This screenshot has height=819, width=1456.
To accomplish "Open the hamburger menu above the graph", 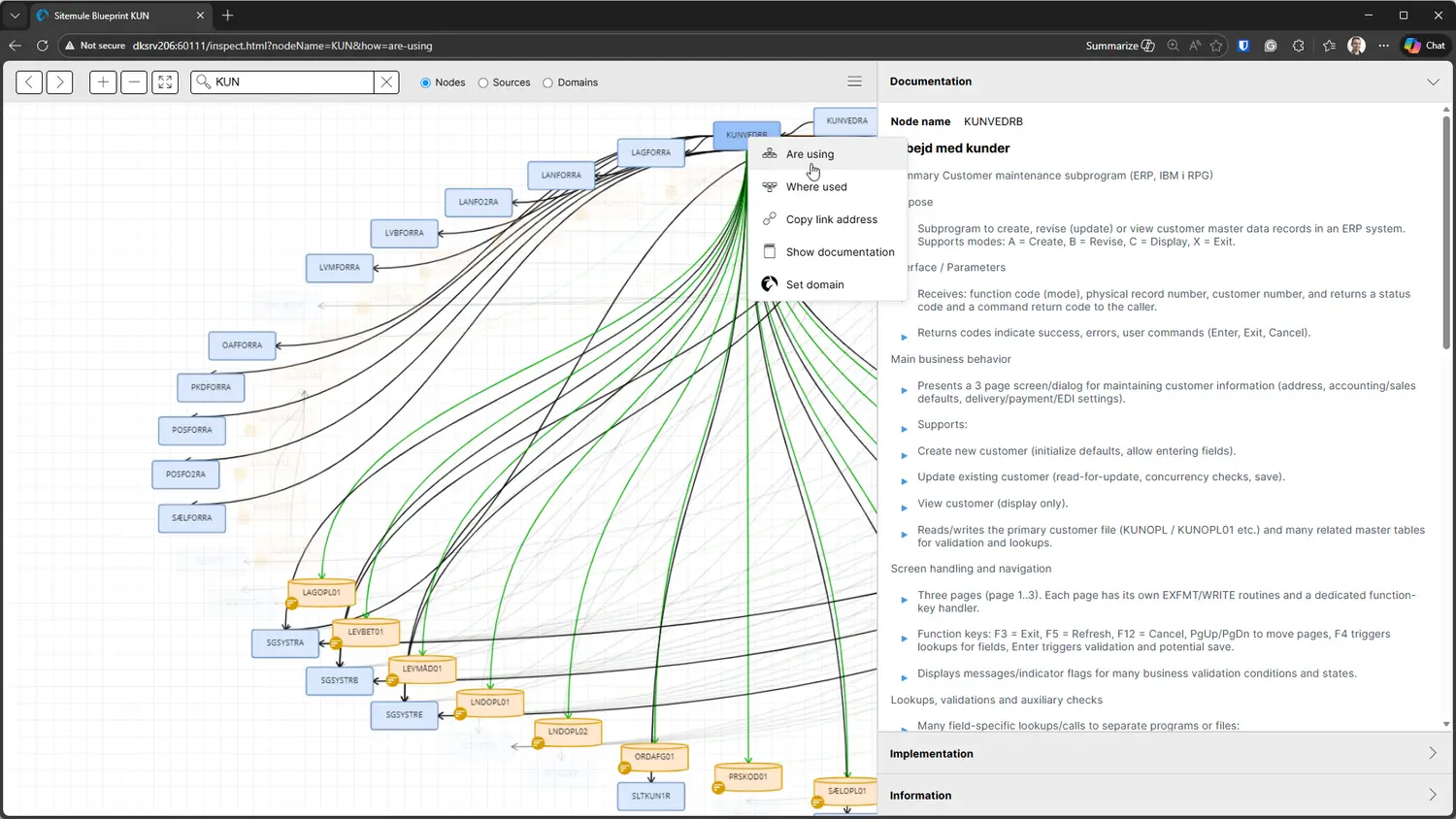I will pyautogui.click(x=854, y=82).
